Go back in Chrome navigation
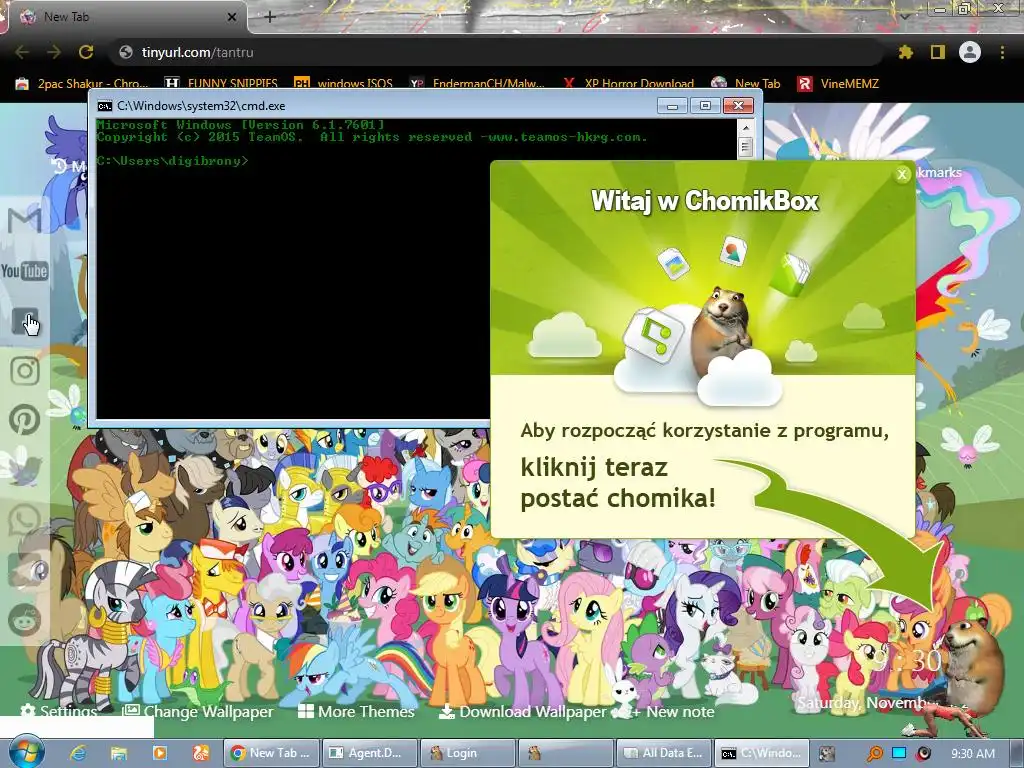The width and height of the screenshot is (1024, 768). [x=22, y=52]
